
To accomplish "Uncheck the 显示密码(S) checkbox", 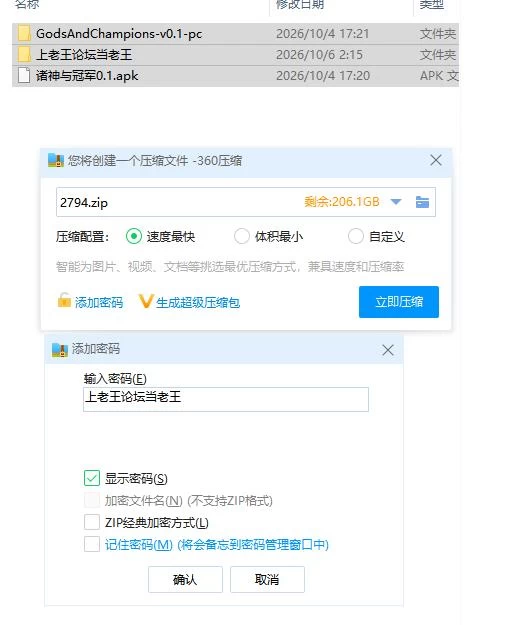I will pyautogui.click(x=92, y=478).
